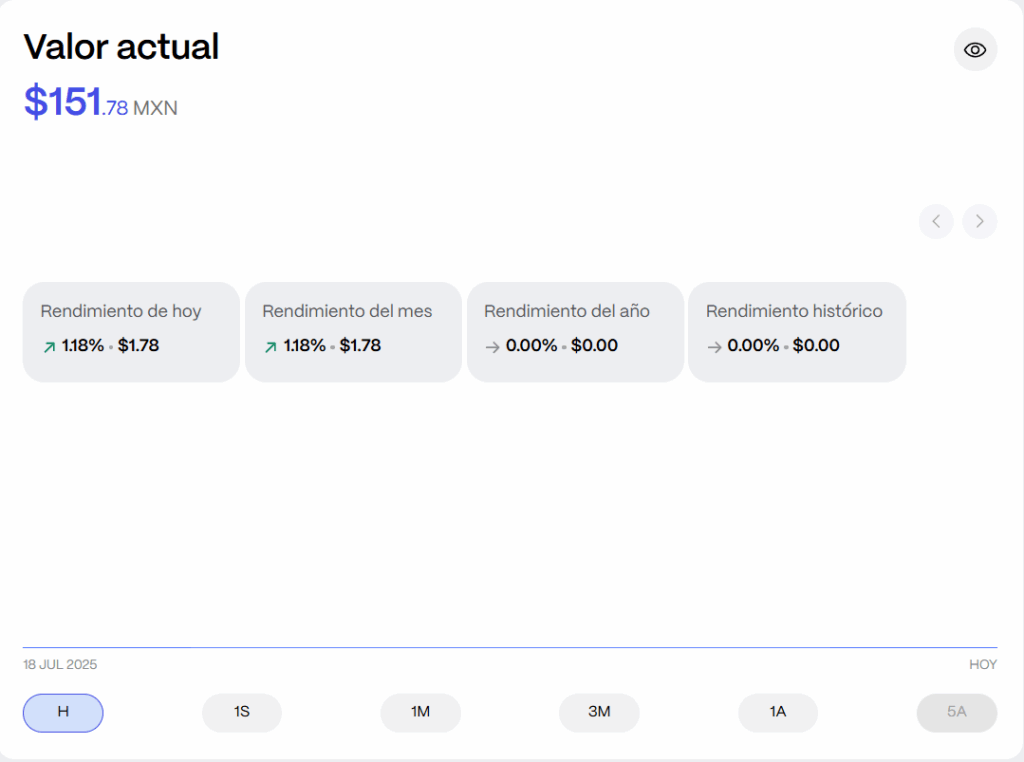Click the 18 JUL 2025 start date label
1024x762 pixels.
[60, 665]
